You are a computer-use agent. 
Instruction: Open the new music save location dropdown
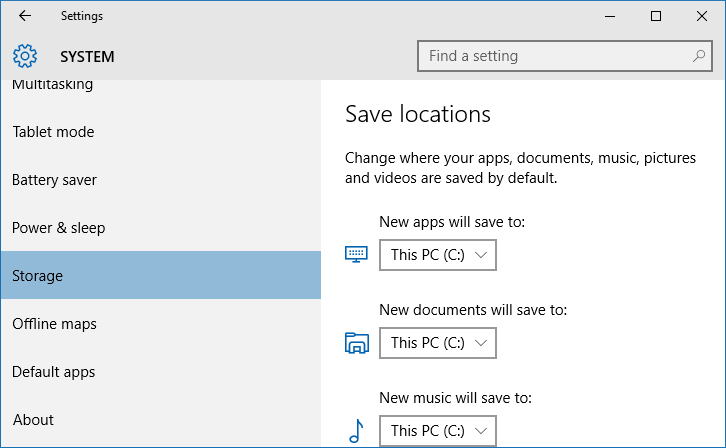point(438,431)
